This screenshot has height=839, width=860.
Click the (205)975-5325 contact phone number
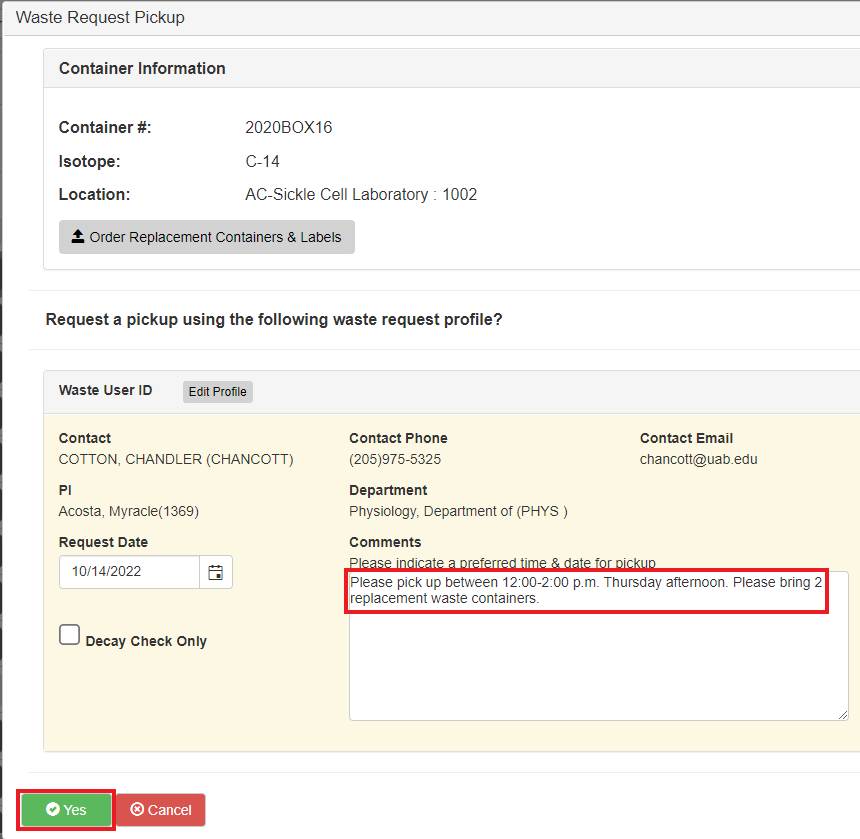[395, 459]
